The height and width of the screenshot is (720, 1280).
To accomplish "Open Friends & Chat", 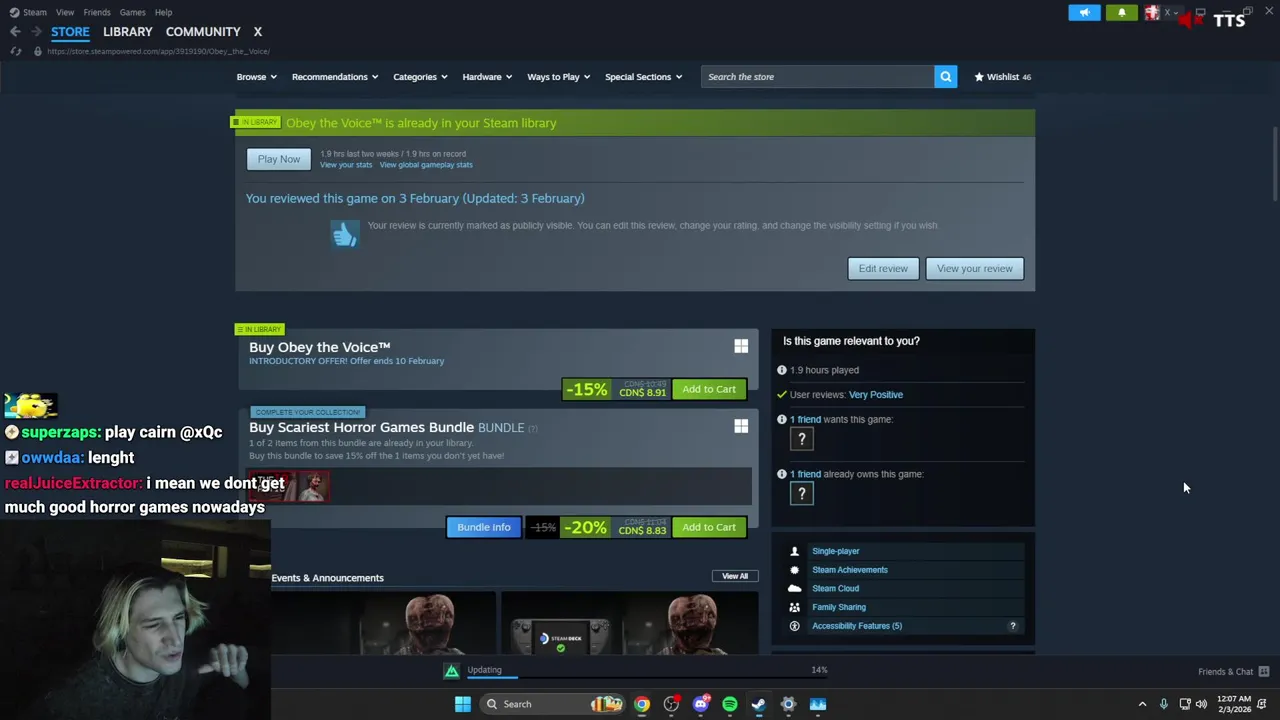I will (1233, 672).
